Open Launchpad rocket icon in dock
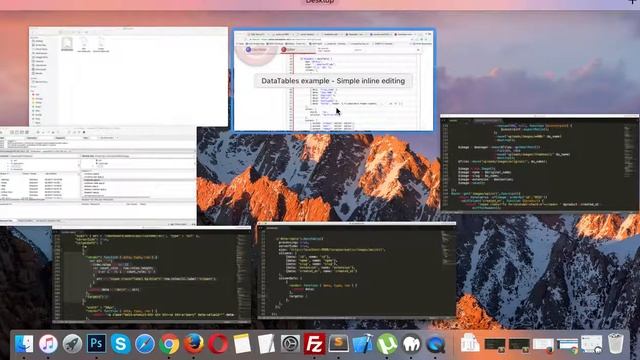The width and height of the screenshot is (640, 360). point(72,344)
